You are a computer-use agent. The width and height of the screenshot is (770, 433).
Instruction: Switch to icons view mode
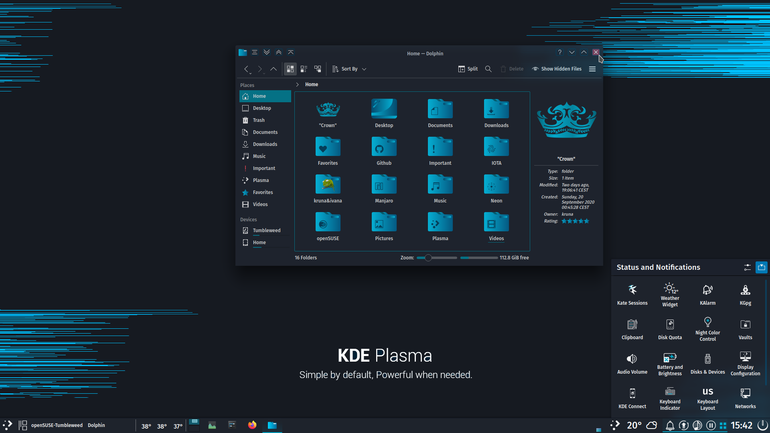click(x=290, y=69)
